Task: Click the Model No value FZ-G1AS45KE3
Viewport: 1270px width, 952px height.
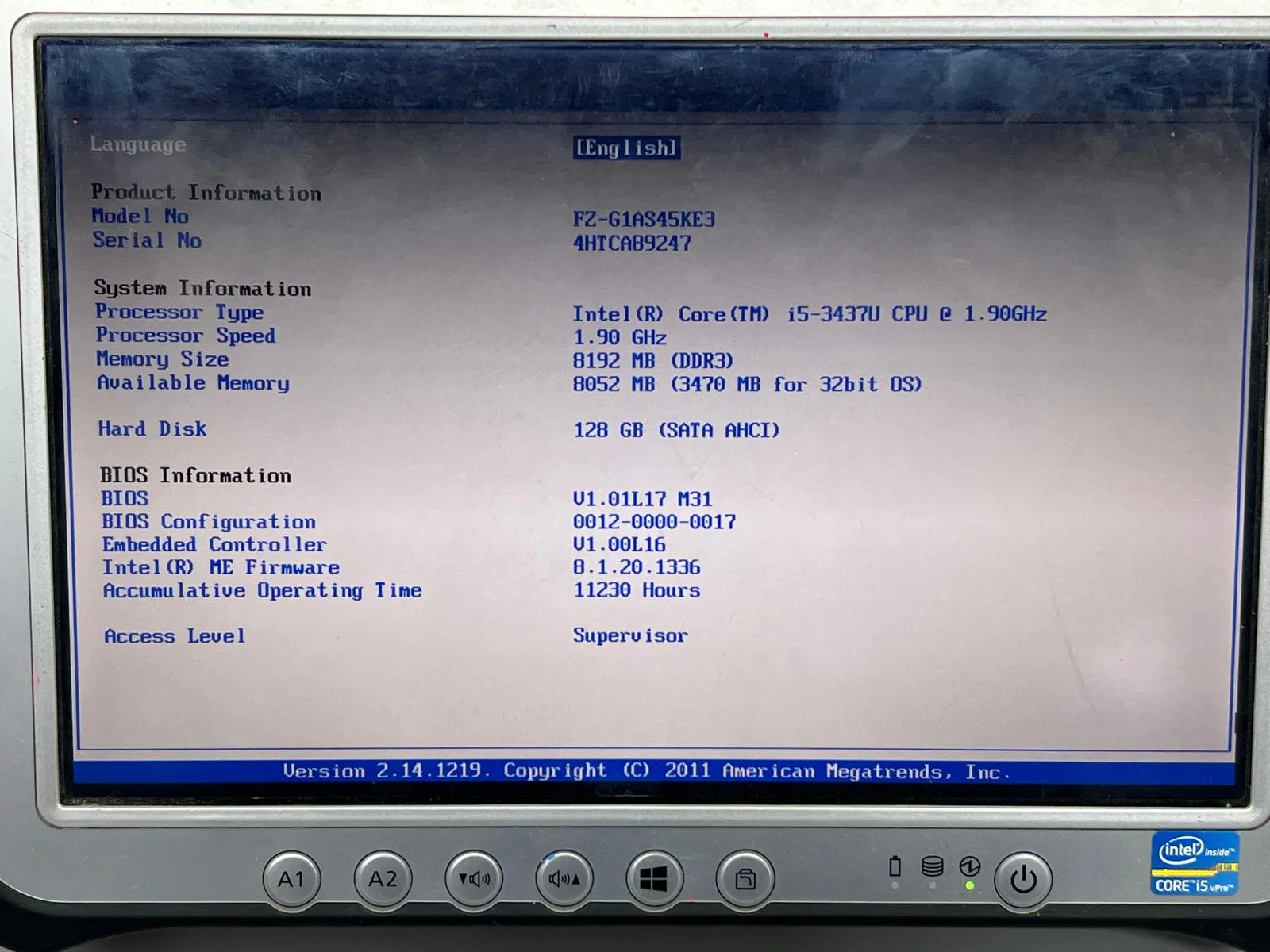Action: tap(644, 219)
